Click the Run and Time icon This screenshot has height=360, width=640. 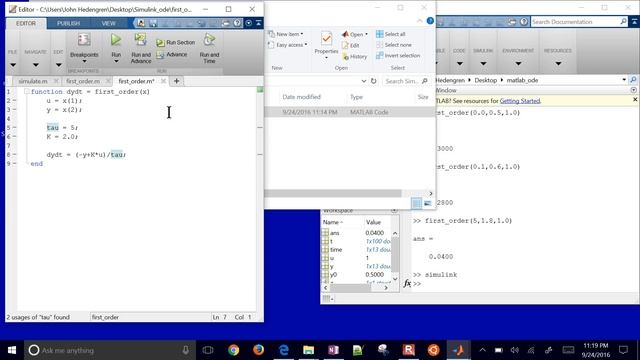209,40
